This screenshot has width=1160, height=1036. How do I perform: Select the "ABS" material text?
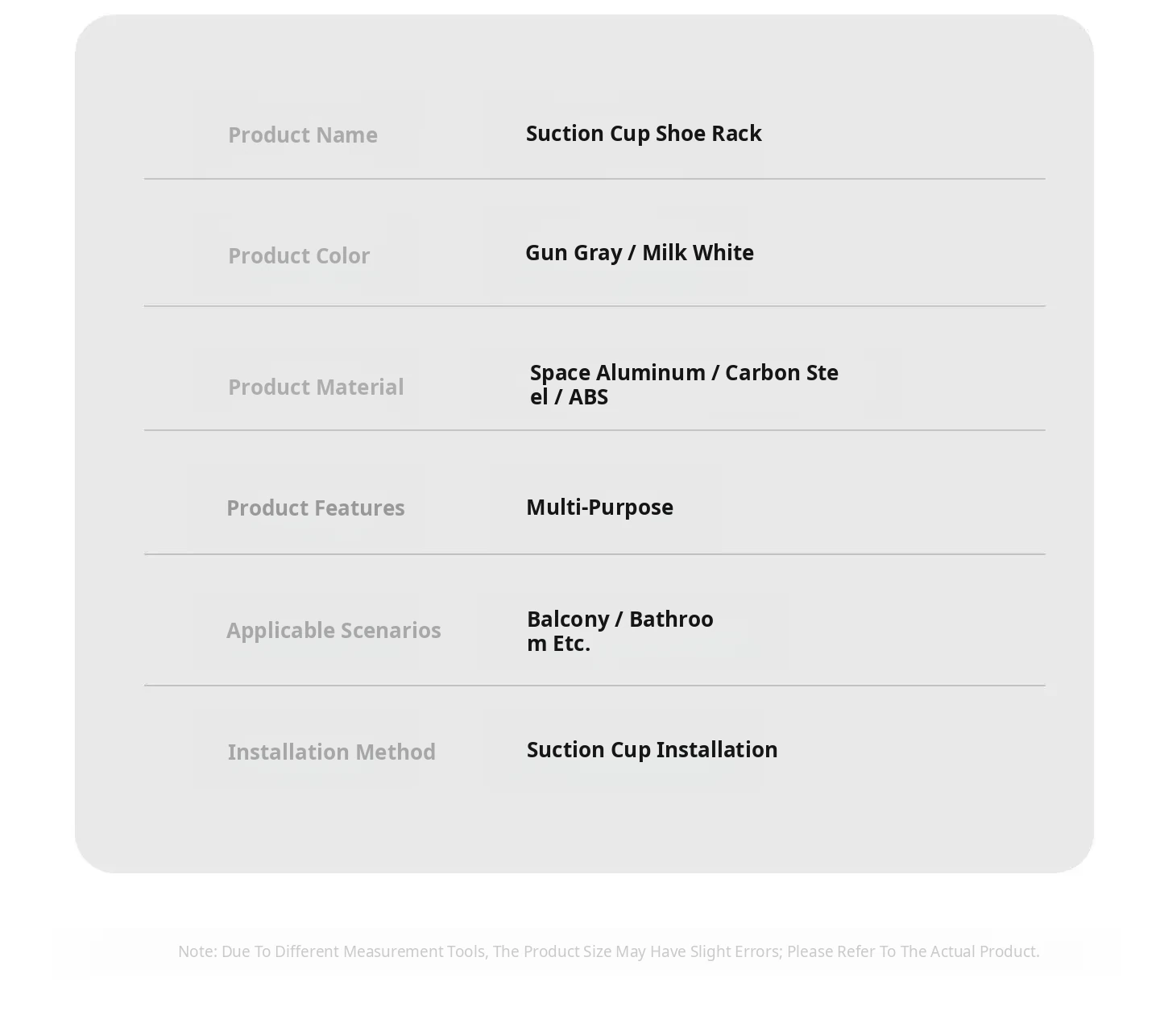pos(588,397)
